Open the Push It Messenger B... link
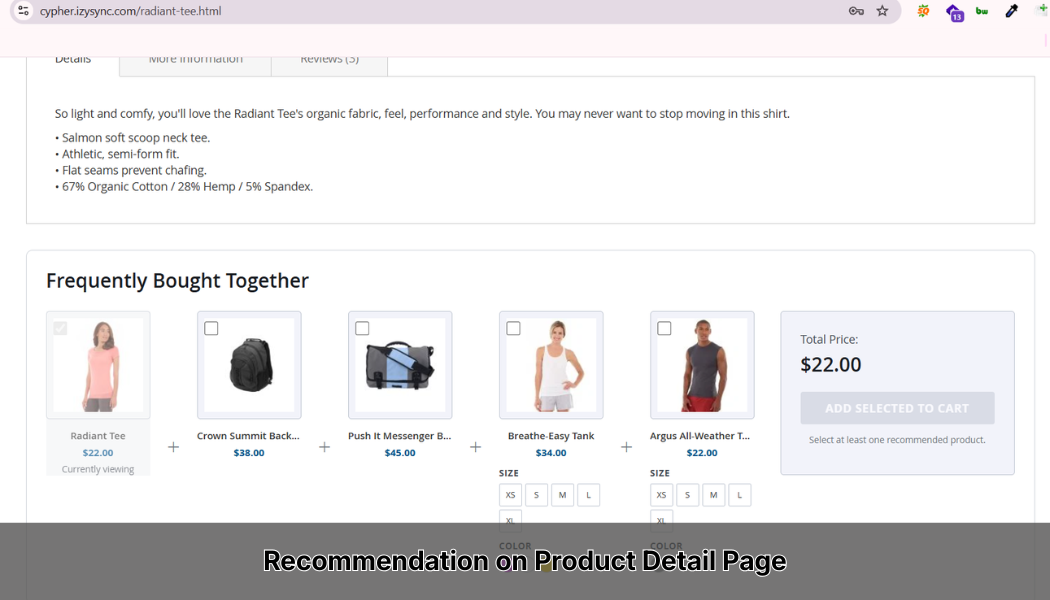This screenshot has height=600, width=1050. (400, 436)
